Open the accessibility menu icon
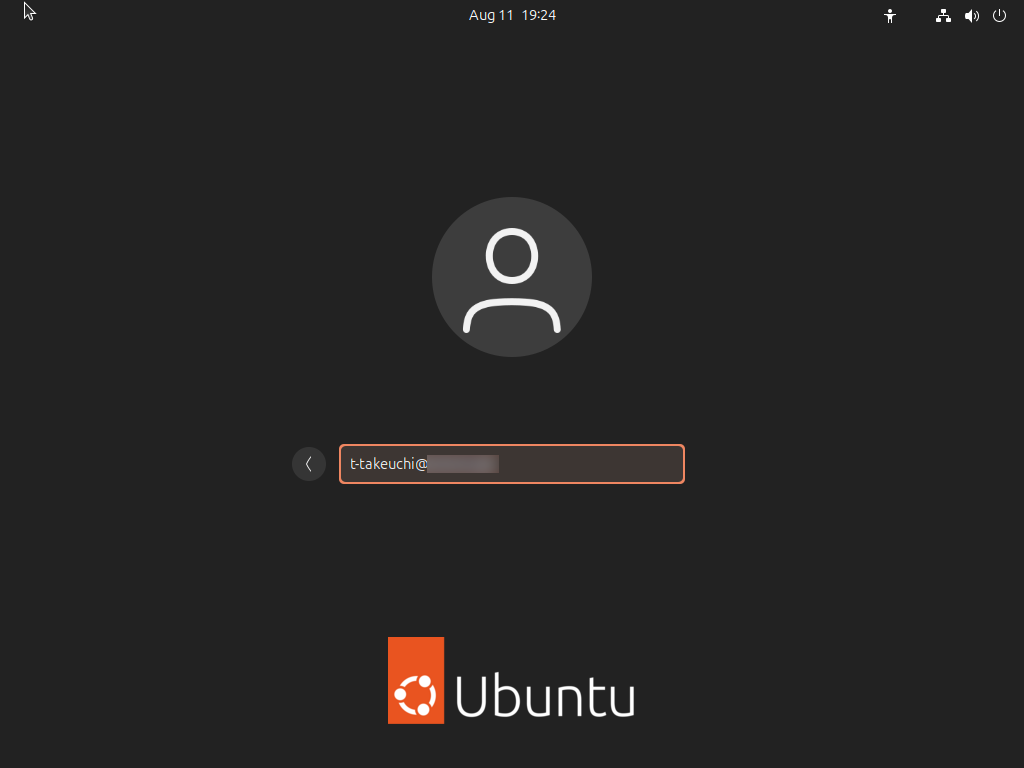Screen dimensions: 1024x768 [x=889, y=16]
